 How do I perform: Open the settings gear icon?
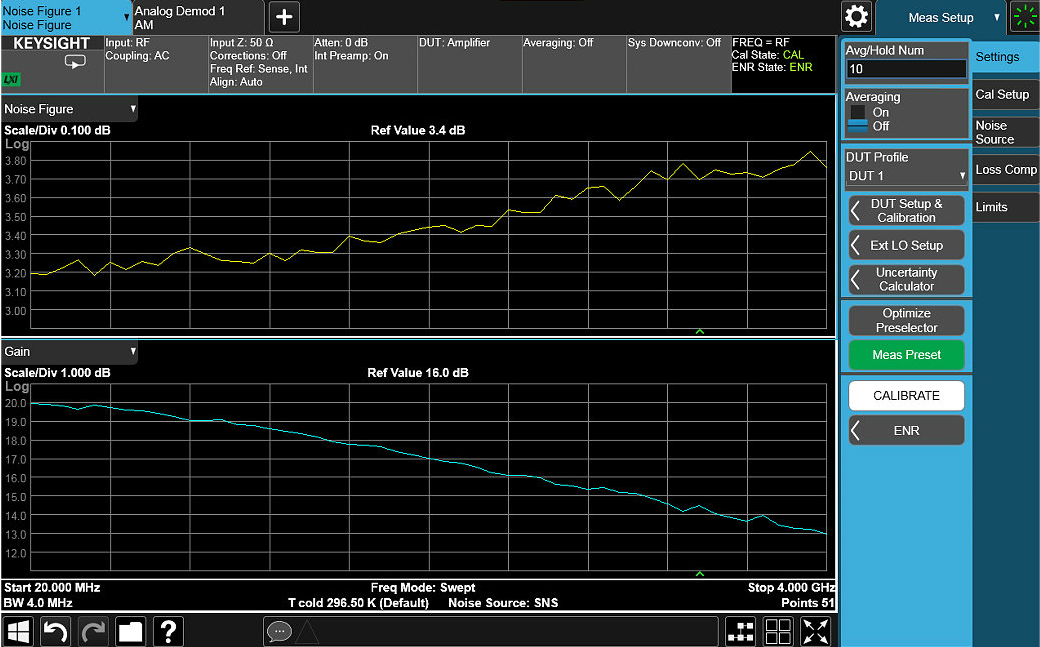tap(857, 17)
